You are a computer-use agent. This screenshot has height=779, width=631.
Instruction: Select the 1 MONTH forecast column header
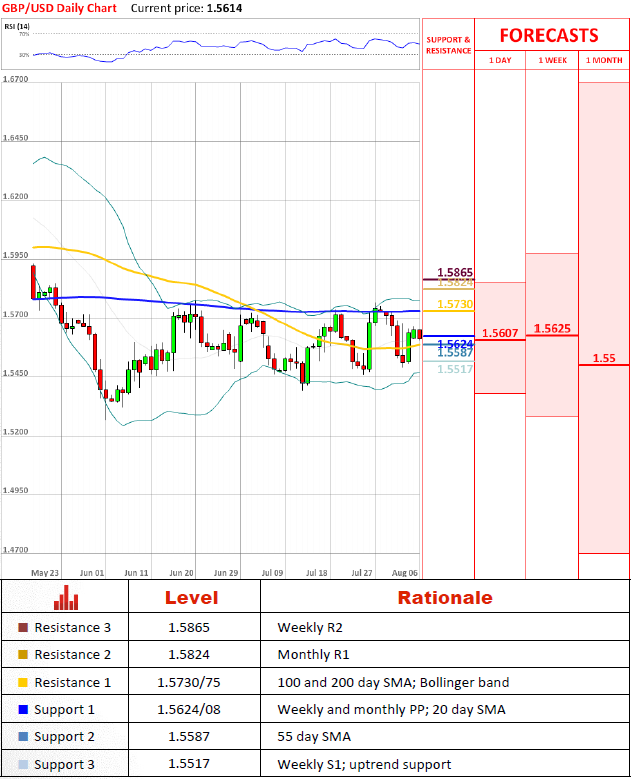(x=604, y=61)
